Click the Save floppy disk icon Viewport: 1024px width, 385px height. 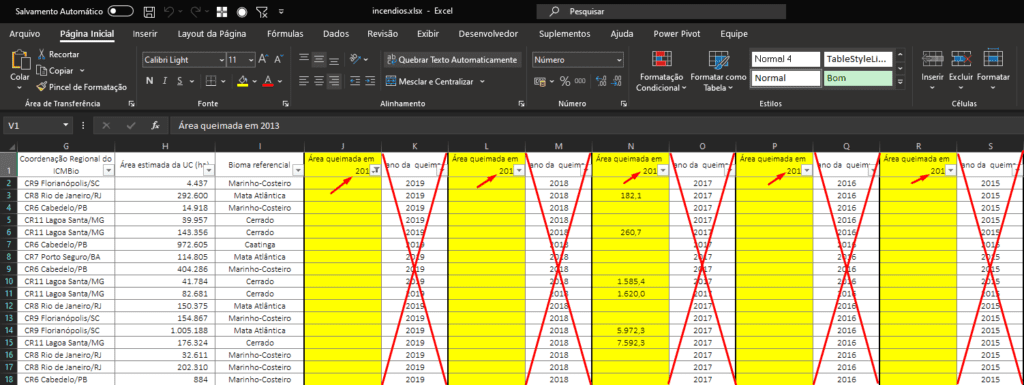(x=149, y=12)
